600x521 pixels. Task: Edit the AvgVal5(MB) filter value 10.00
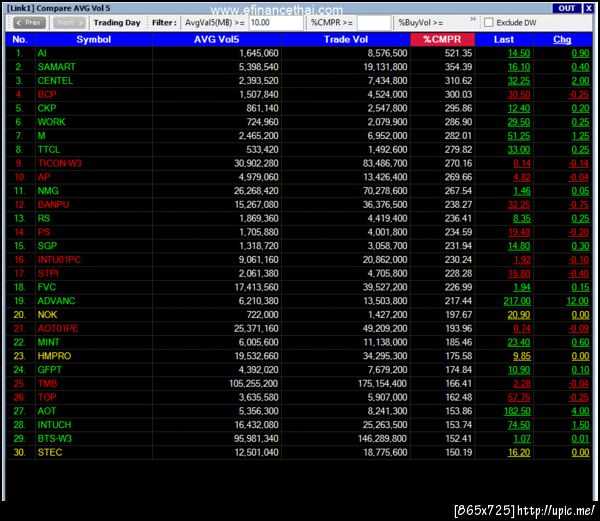coord(276,23)
